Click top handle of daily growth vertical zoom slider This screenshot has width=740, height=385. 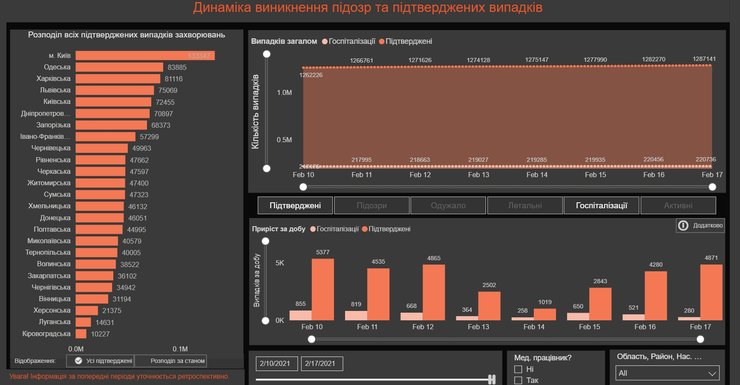click(266, 242)
